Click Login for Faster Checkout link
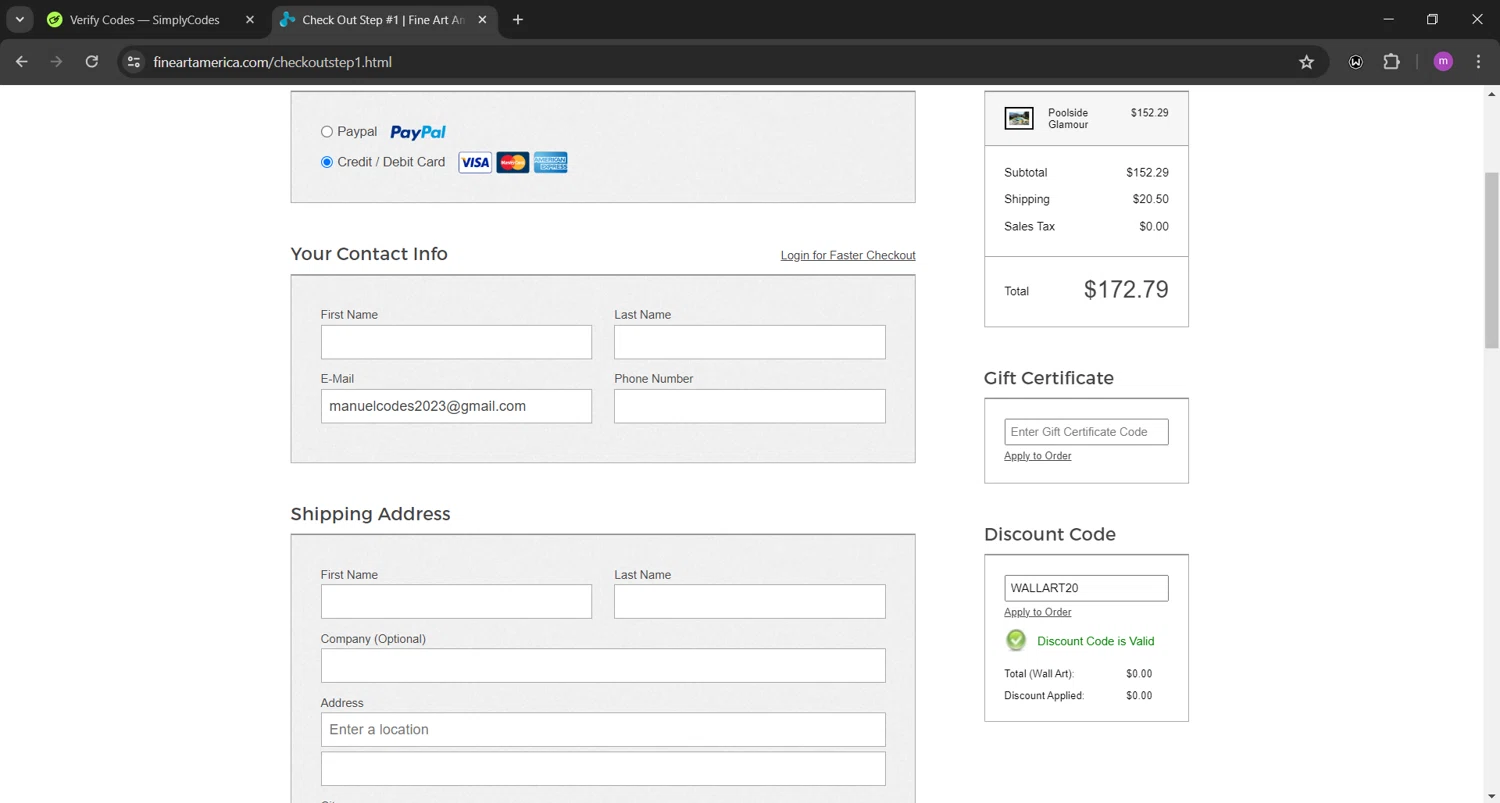Image resolution: width=1500 pixels, height=803 pixels. tap(847, 256)
